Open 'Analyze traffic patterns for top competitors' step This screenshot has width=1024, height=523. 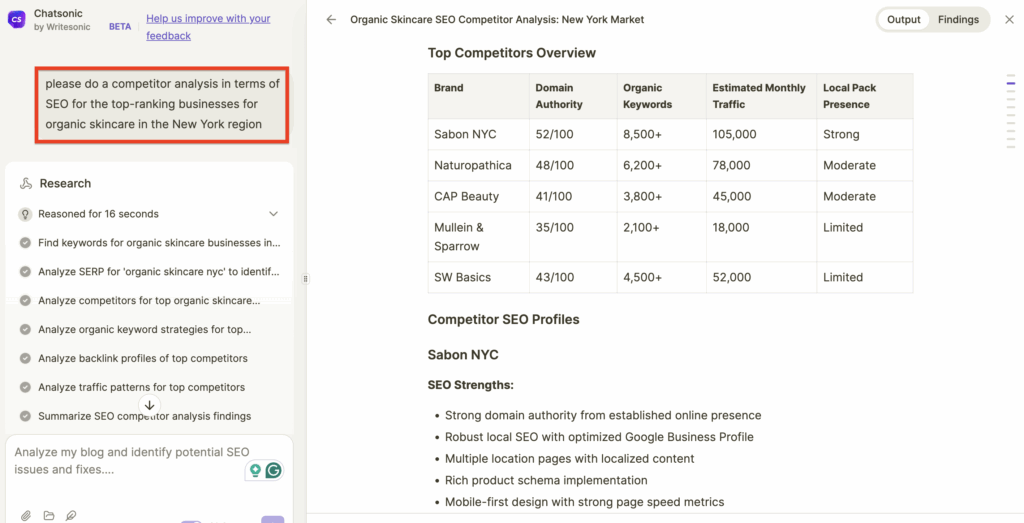pyautogui.click(x=141, y=387)
